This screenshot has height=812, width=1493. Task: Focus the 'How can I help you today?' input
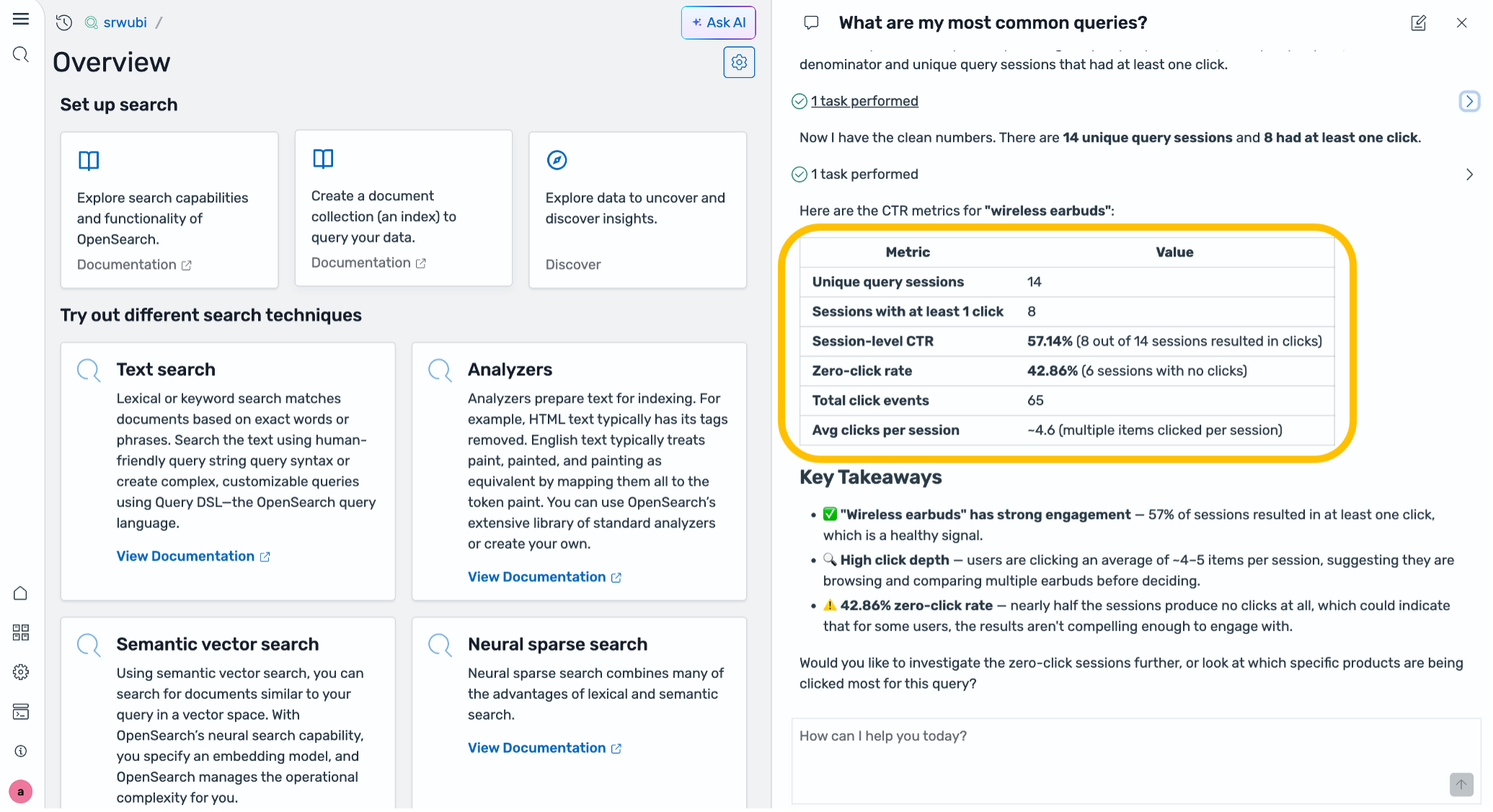point(1136,761)
